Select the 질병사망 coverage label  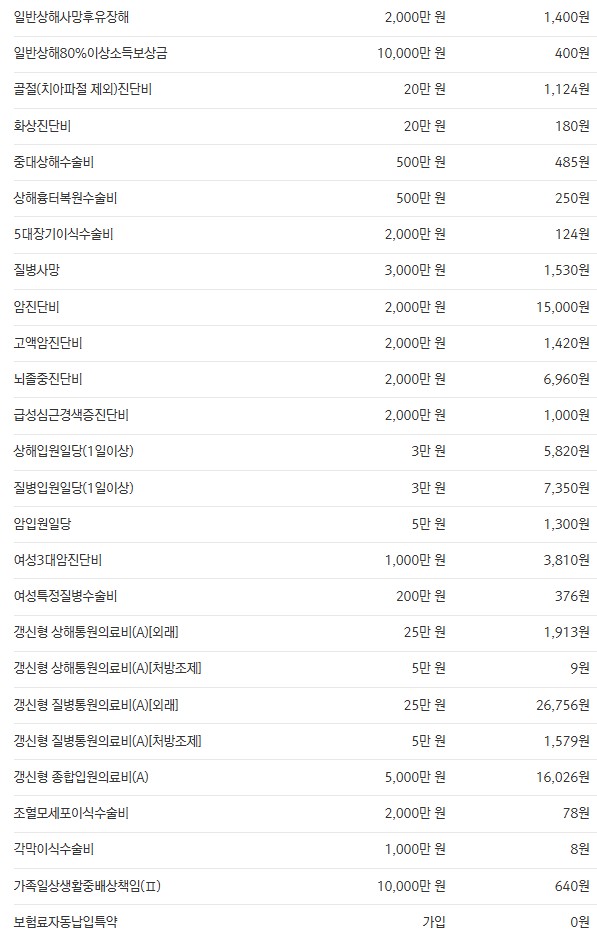tap(36, 270)
